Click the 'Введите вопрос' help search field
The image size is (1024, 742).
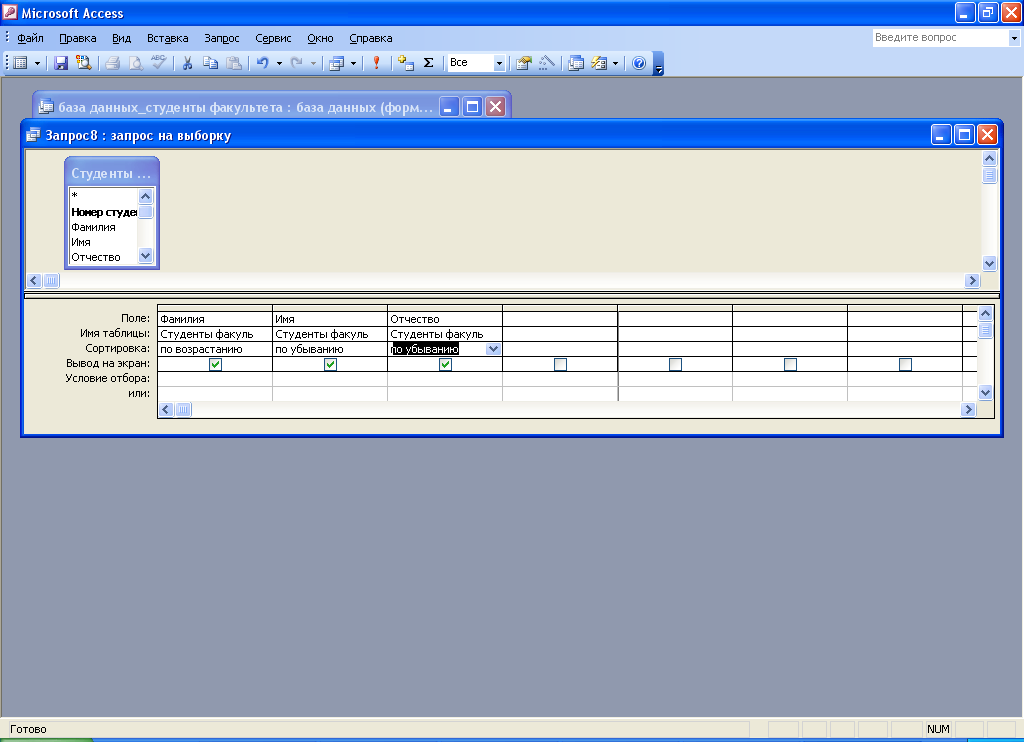click(x=940, y=38)
